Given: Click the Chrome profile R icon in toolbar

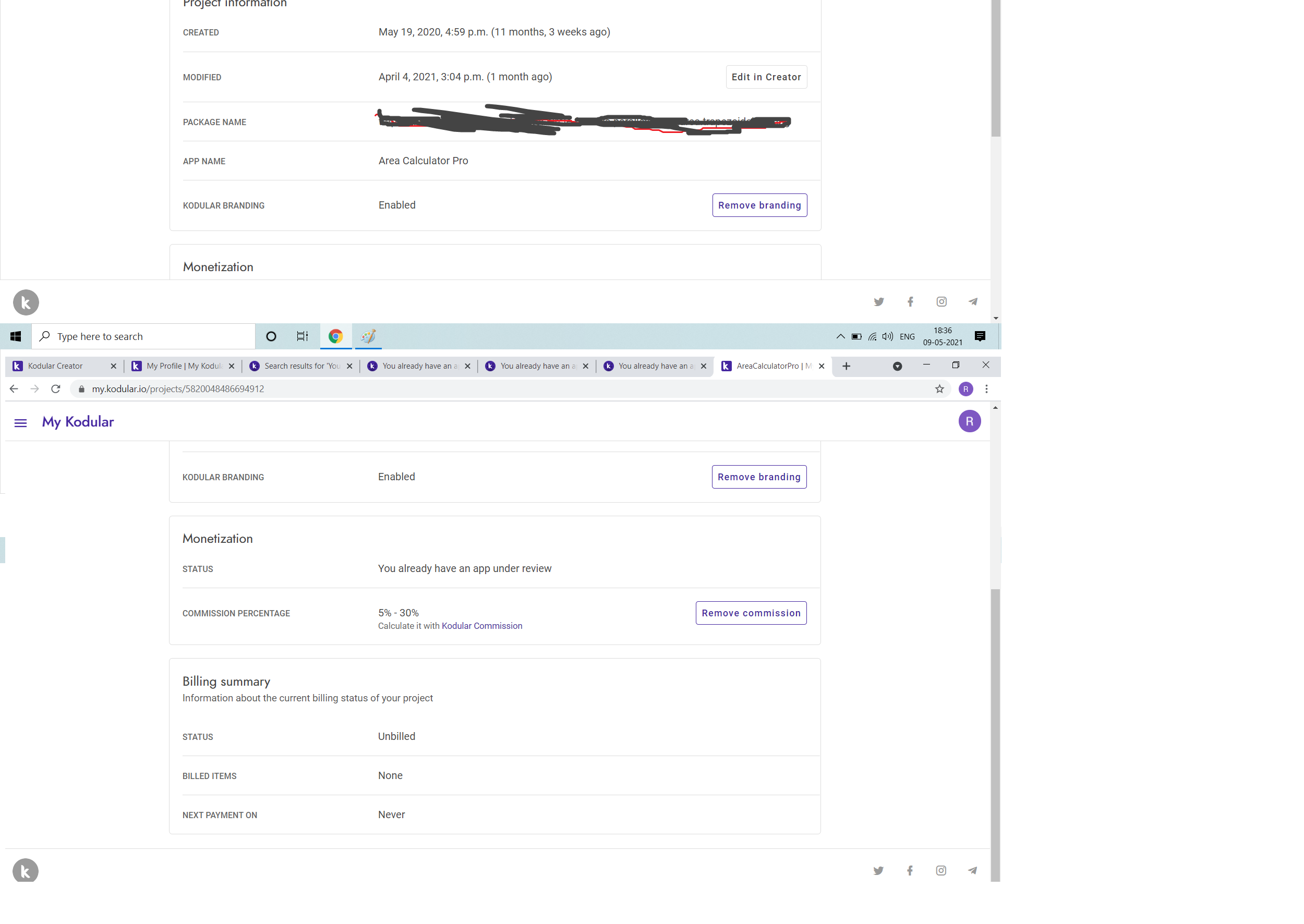Looking at the screenshot, I should (x=965, y=389).
